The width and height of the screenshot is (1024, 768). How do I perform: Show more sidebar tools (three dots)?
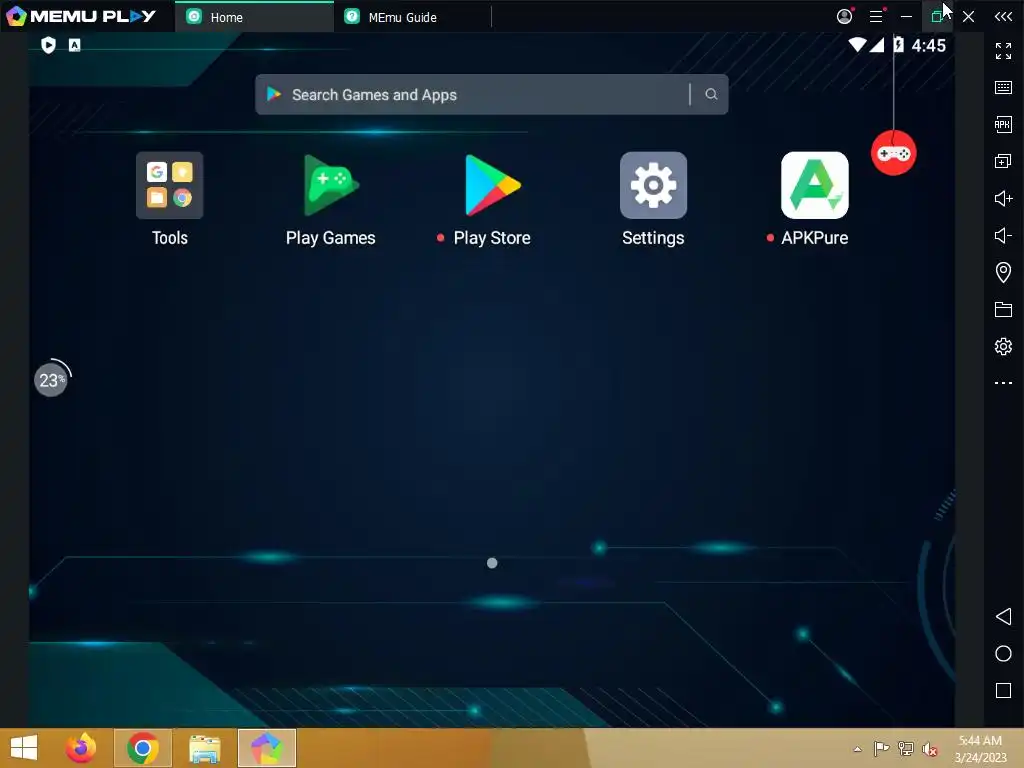coord(1003,383)
